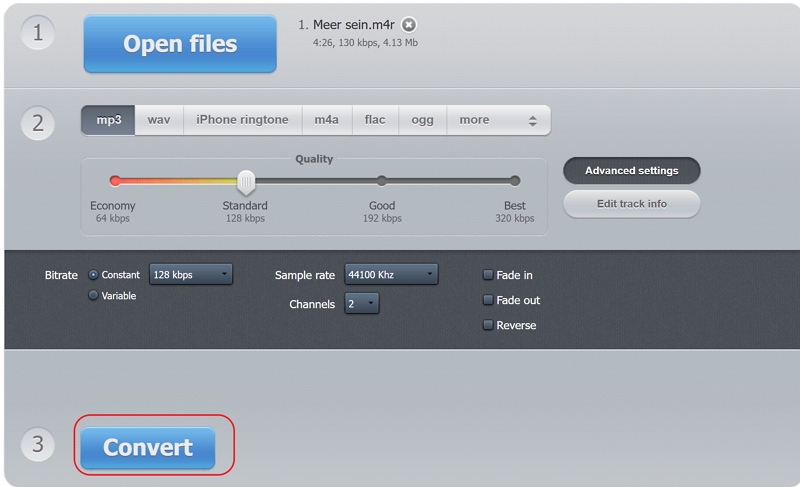Viewport: 800px width, 487px height.
Task: Pick the flac format tab
Action: pyautogui.click(x=375, y=120)
